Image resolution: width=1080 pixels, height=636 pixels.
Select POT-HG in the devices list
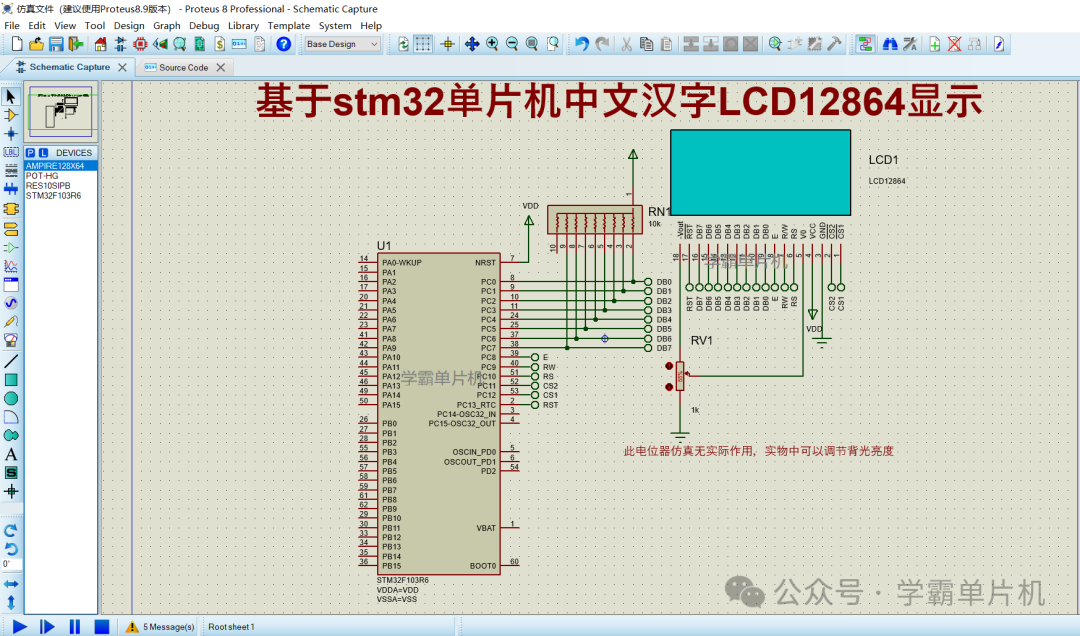tap(61, 176)
